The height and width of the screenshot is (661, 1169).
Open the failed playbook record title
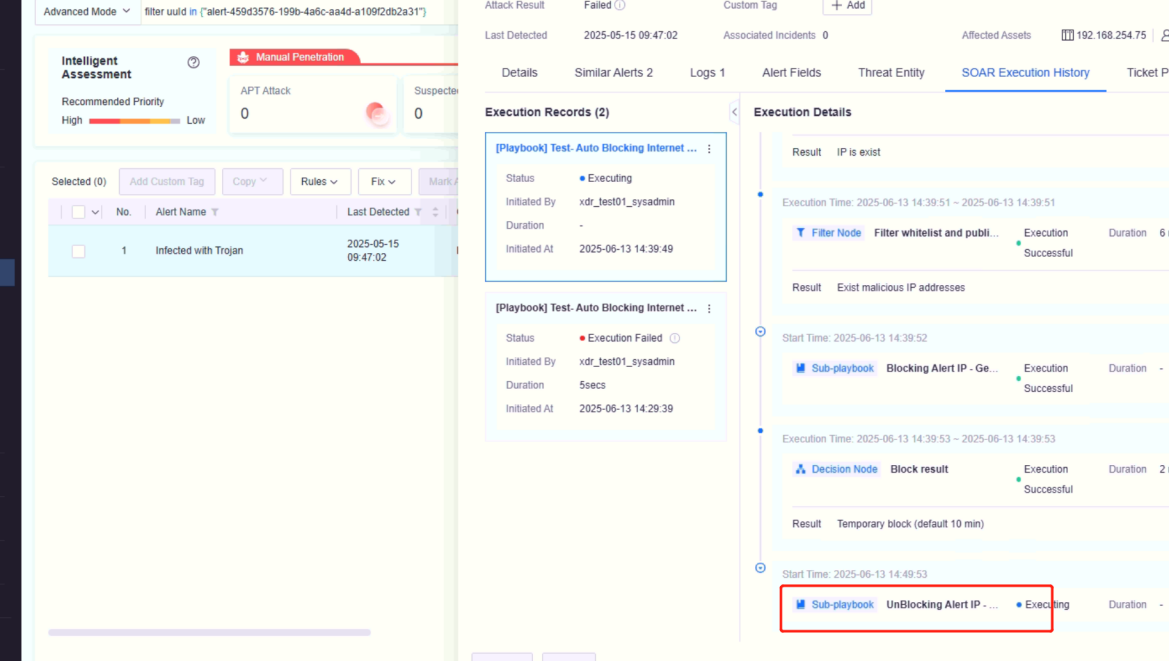[x=596, y=308]
